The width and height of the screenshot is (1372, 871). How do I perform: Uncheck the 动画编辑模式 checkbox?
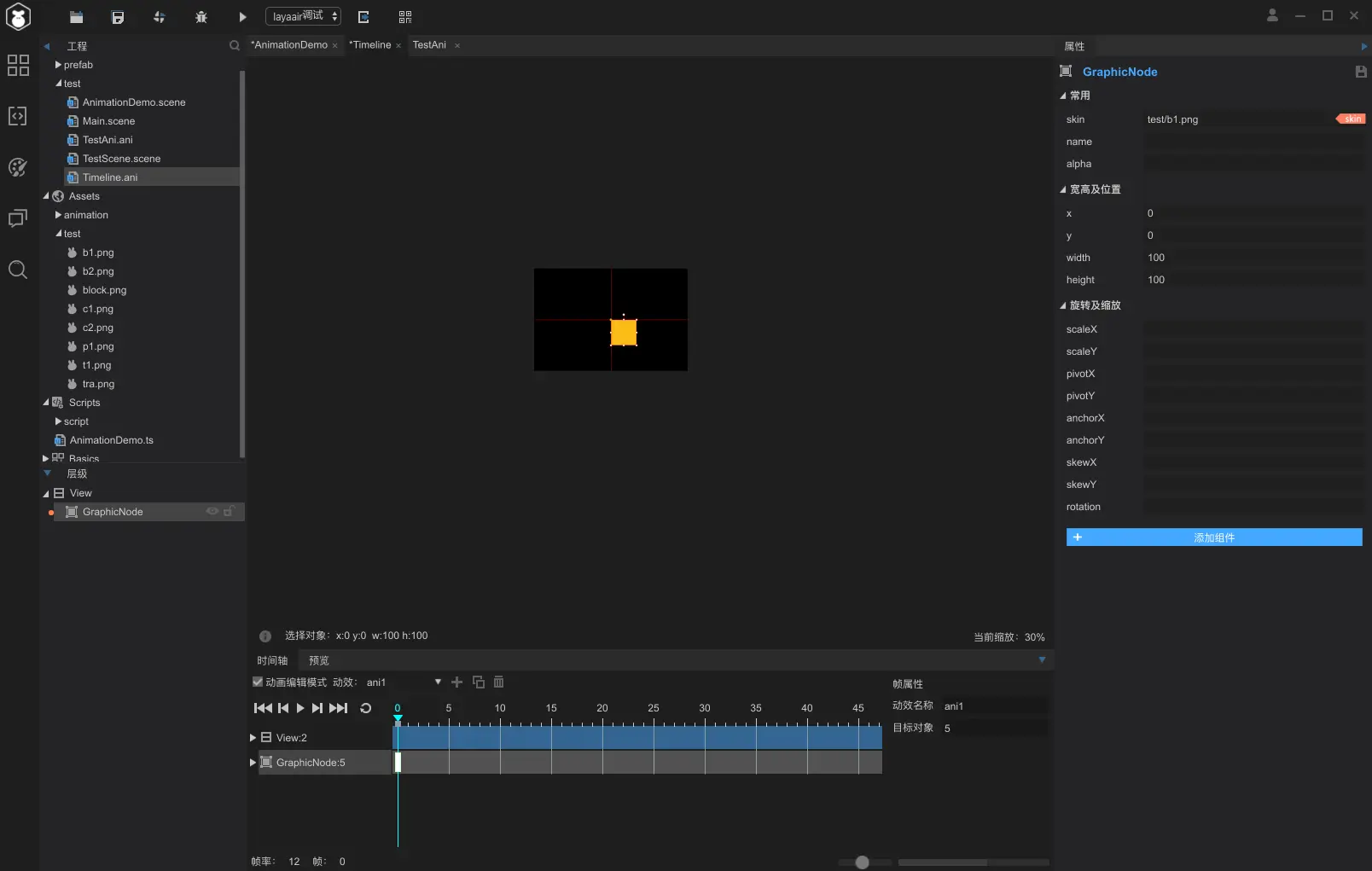[258, 682]
